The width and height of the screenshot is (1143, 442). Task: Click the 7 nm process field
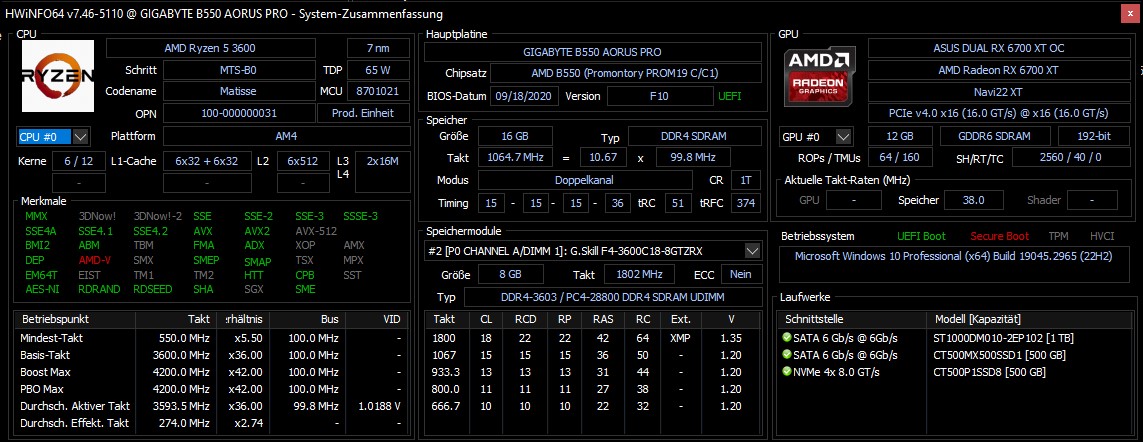pos(378,49)
